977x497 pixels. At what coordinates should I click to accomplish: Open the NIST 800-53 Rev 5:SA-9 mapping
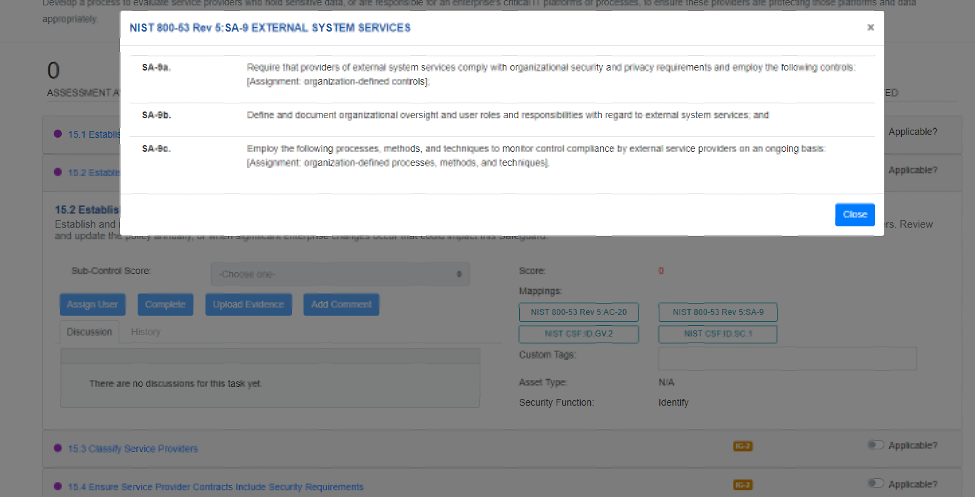(x=718, y=313)
